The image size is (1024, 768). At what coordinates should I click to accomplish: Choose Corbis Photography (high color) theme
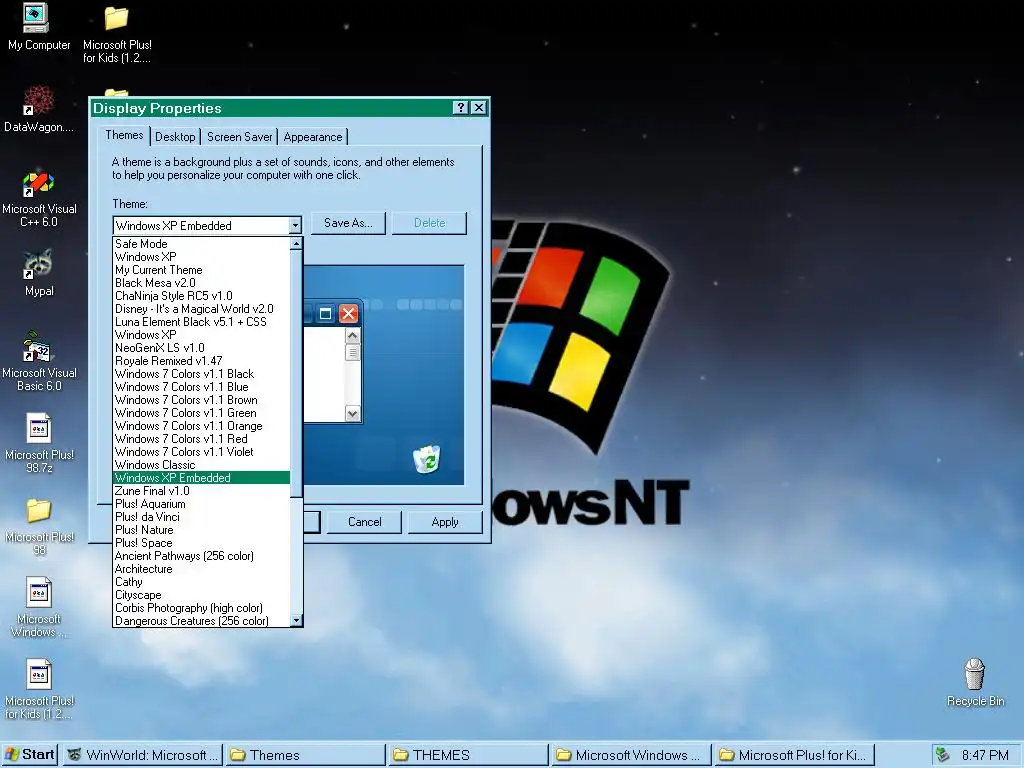[x=202, y=608]
